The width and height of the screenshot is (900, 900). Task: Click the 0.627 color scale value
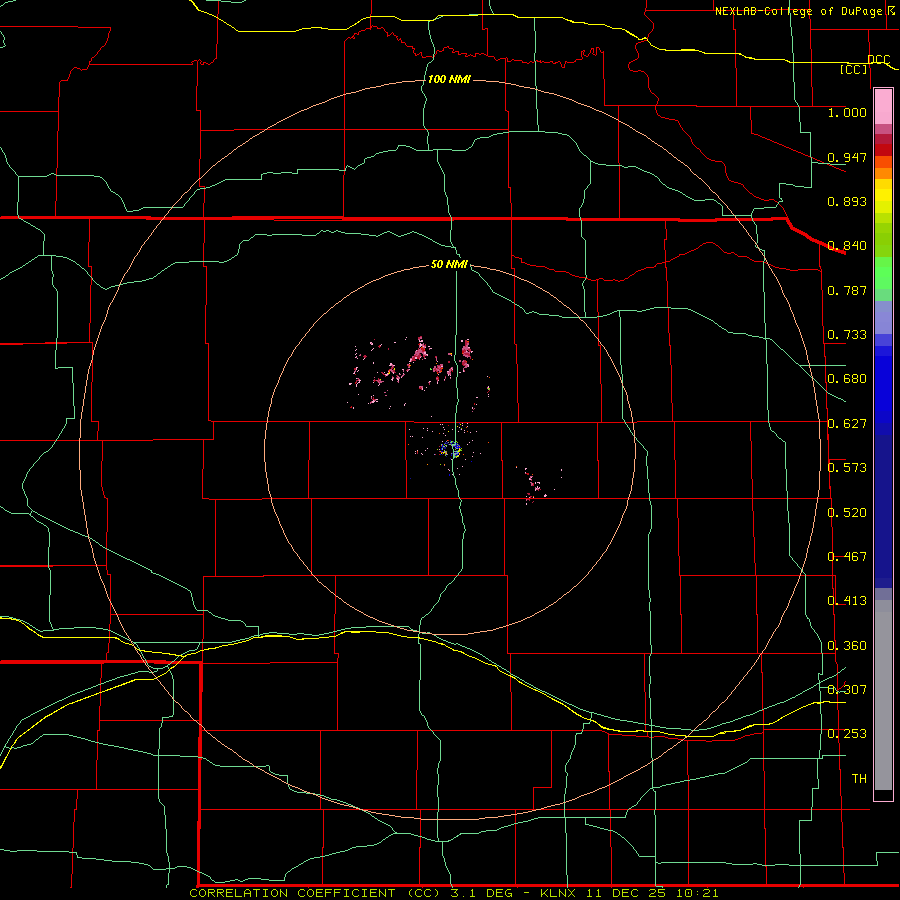click(x=847, y=424)
